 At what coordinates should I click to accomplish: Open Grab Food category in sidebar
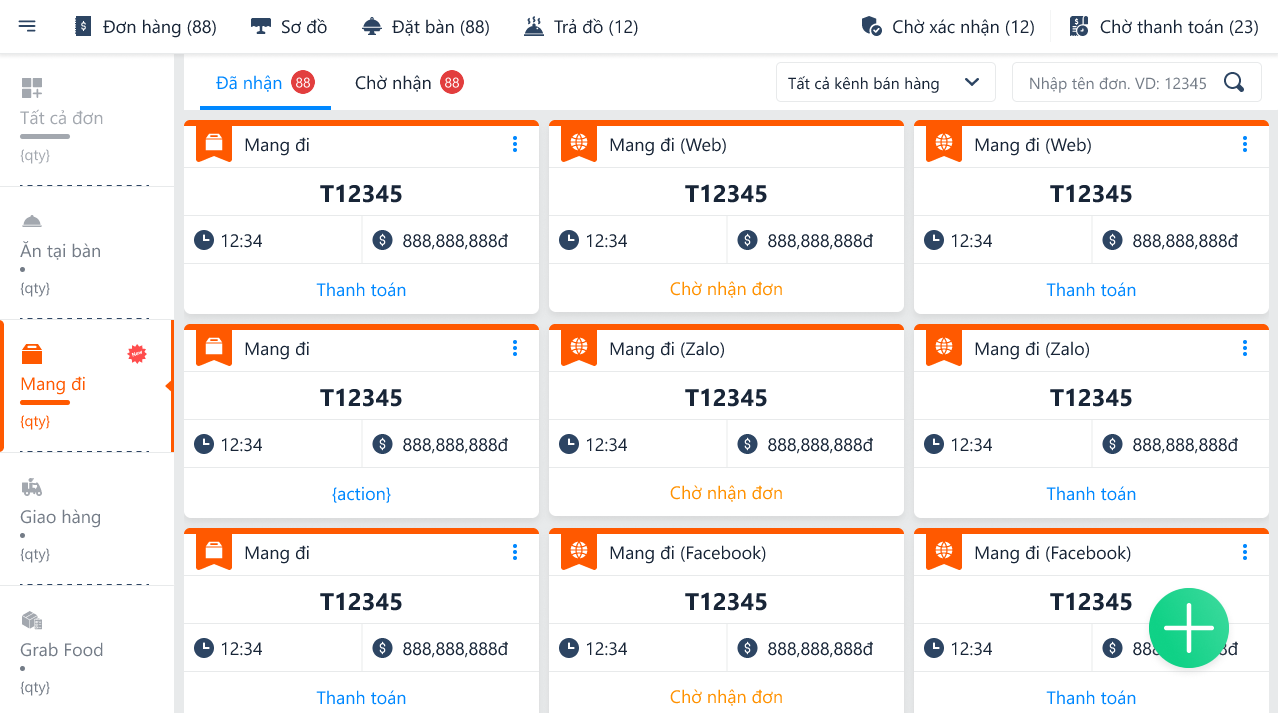click(61, 650)
